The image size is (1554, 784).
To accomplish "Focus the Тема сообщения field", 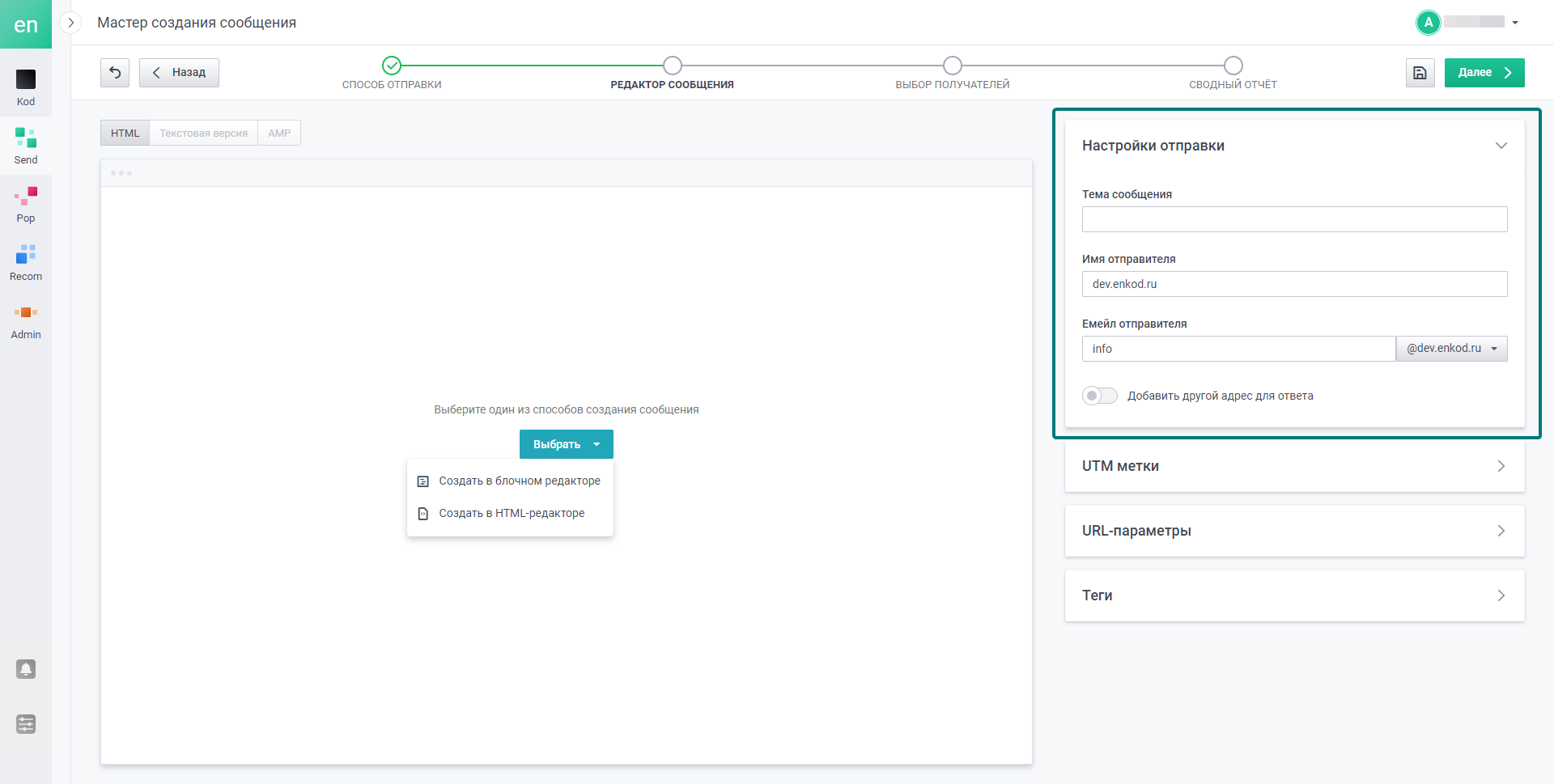I will point(1295,219).
